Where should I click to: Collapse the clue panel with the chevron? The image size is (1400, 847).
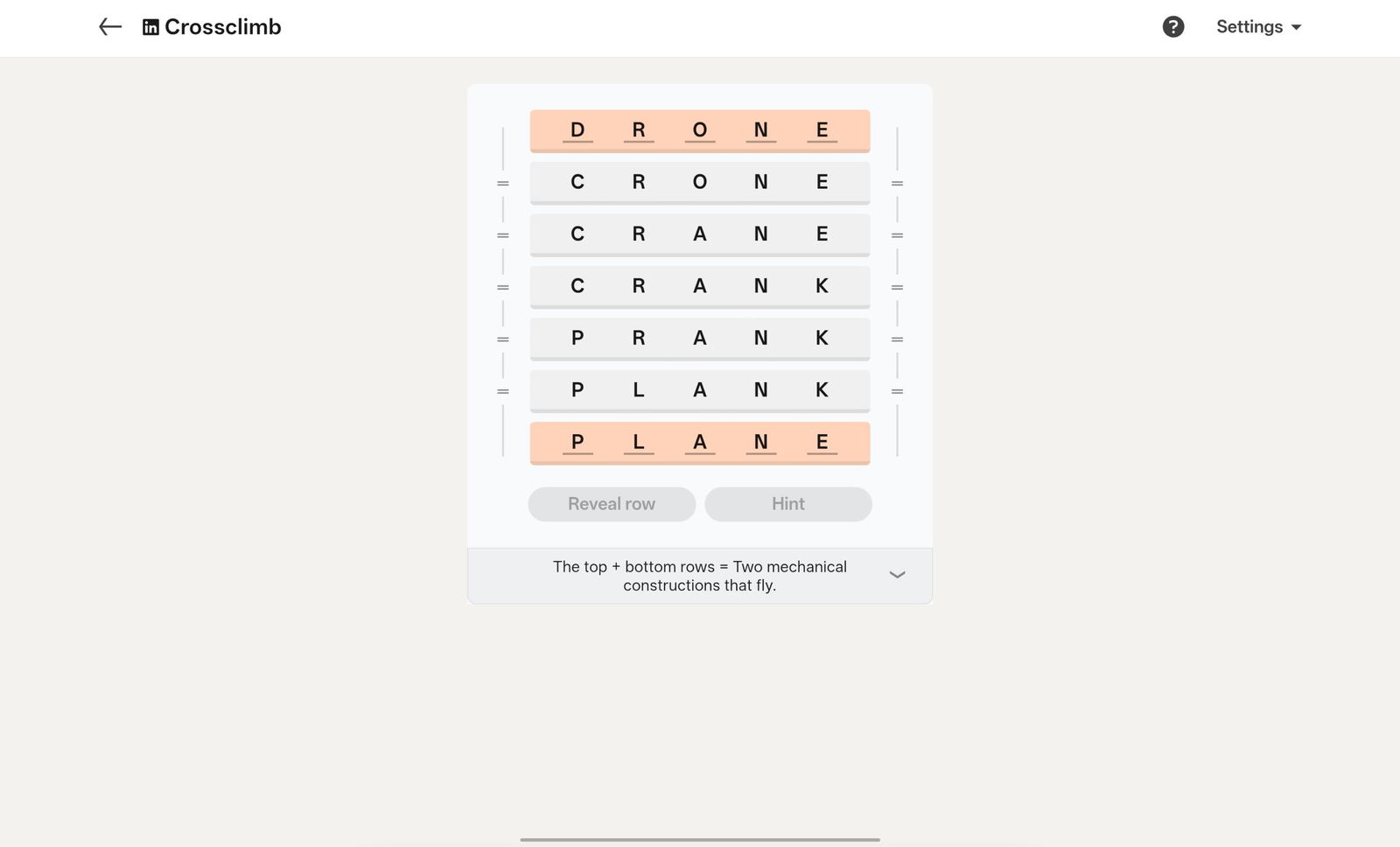(x=896, y=575)
